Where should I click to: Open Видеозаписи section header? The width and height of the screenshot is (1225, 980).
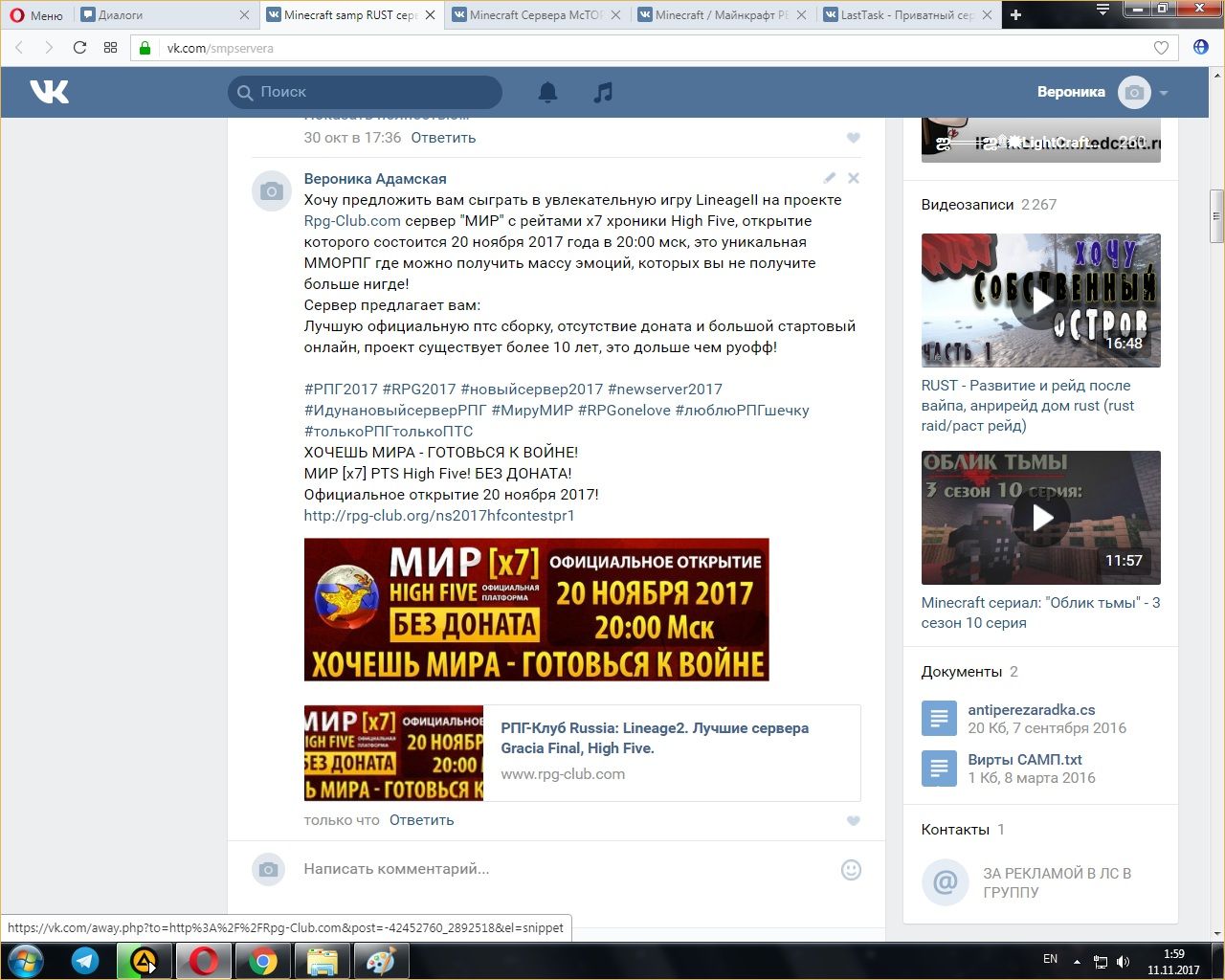point(968,205)
